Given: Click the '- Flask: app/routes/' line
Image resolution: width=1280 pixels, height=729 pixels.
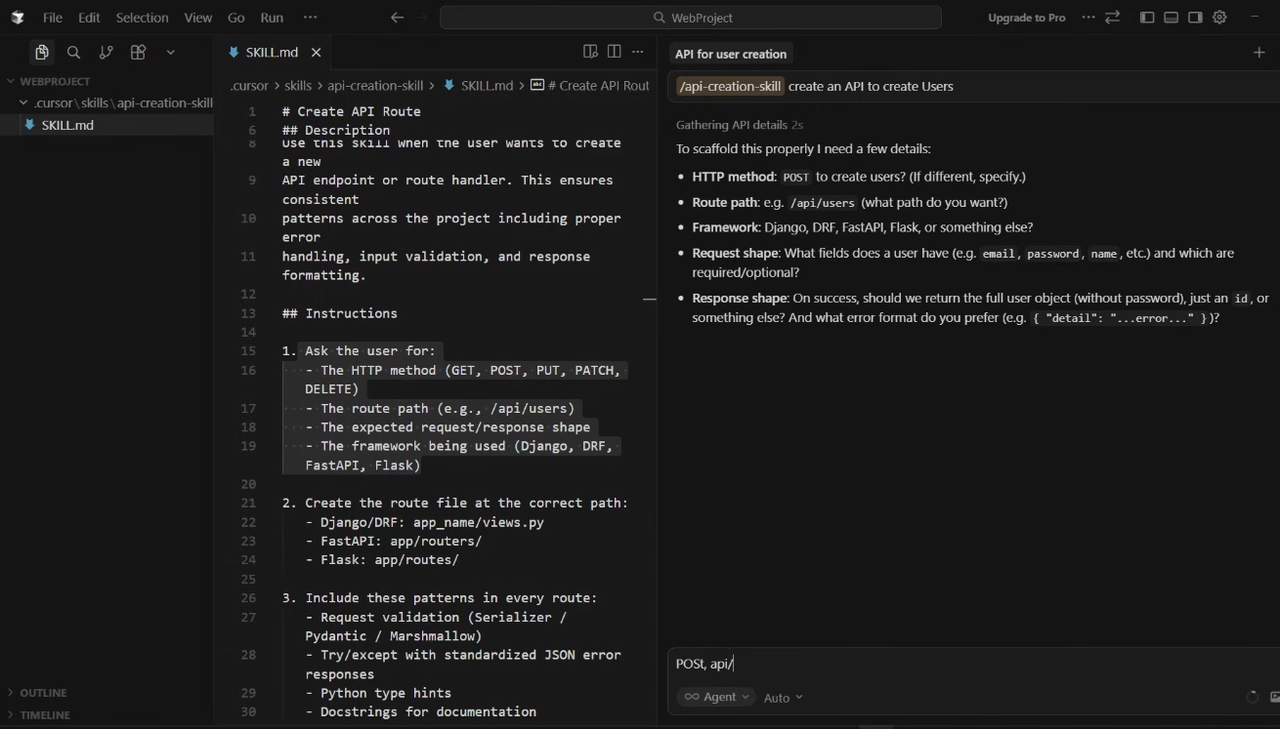Looking at the screenshot, I should tap(382, 560).
